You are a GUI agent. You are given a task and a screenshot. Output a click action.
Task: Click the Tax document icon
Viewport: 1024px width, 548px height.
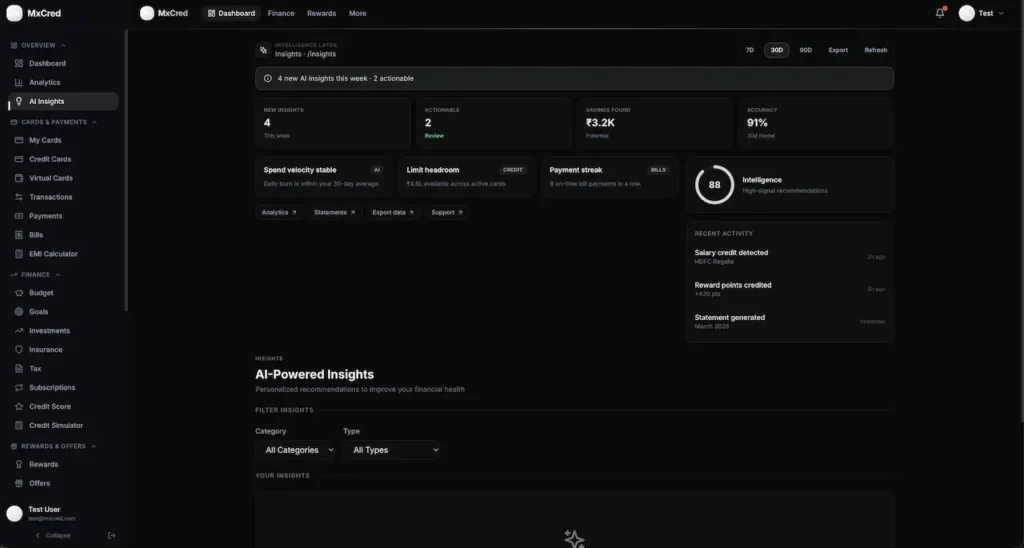point(19,368)
